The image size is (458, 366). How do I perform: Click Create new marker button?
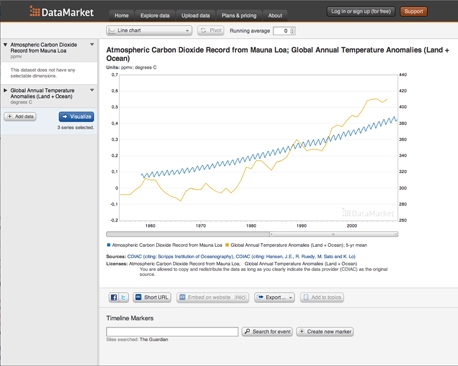[325, 332]
